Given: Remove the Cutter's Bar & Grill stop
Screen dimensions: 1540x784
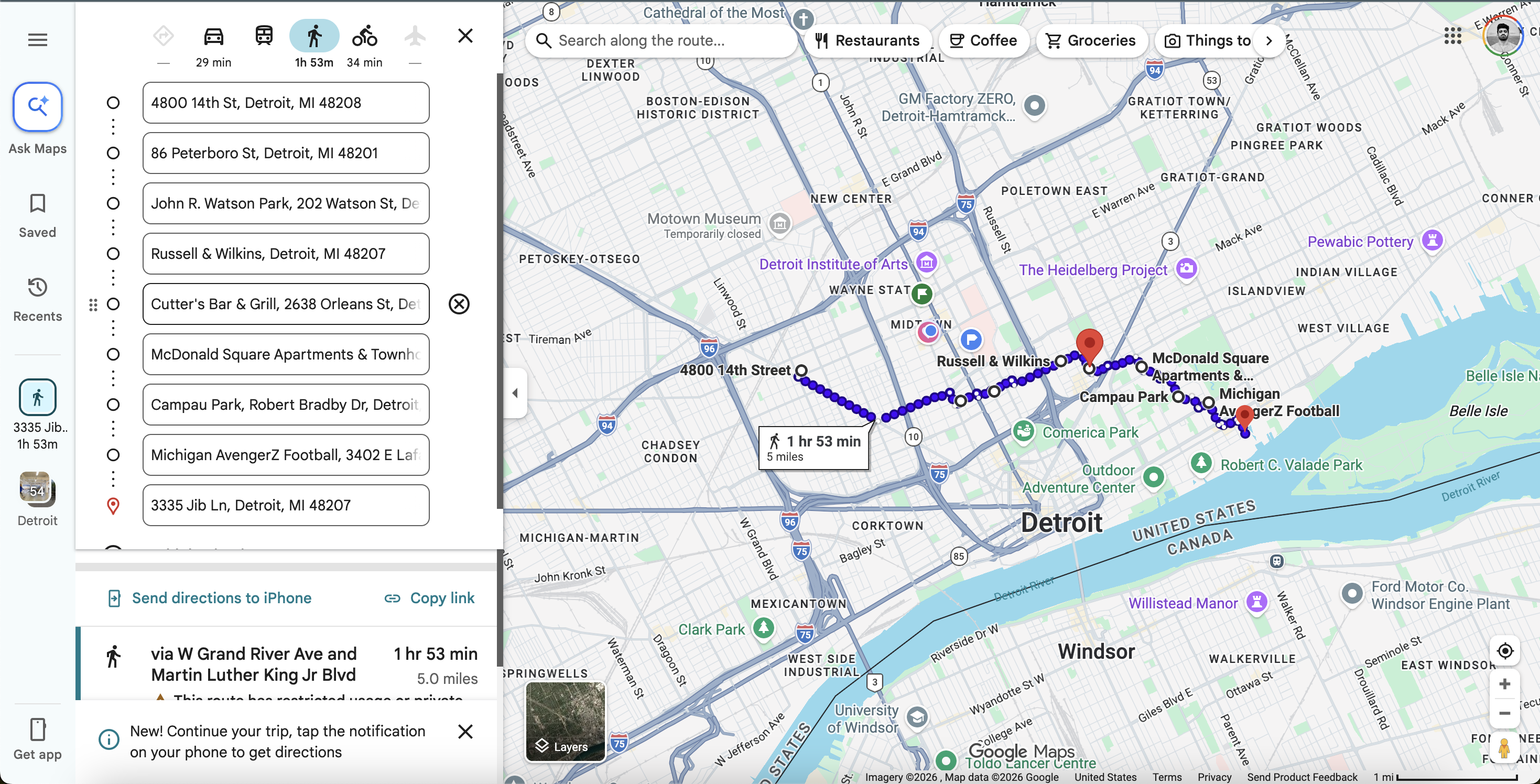Looking at the screenshot, I should pos(459,304).
